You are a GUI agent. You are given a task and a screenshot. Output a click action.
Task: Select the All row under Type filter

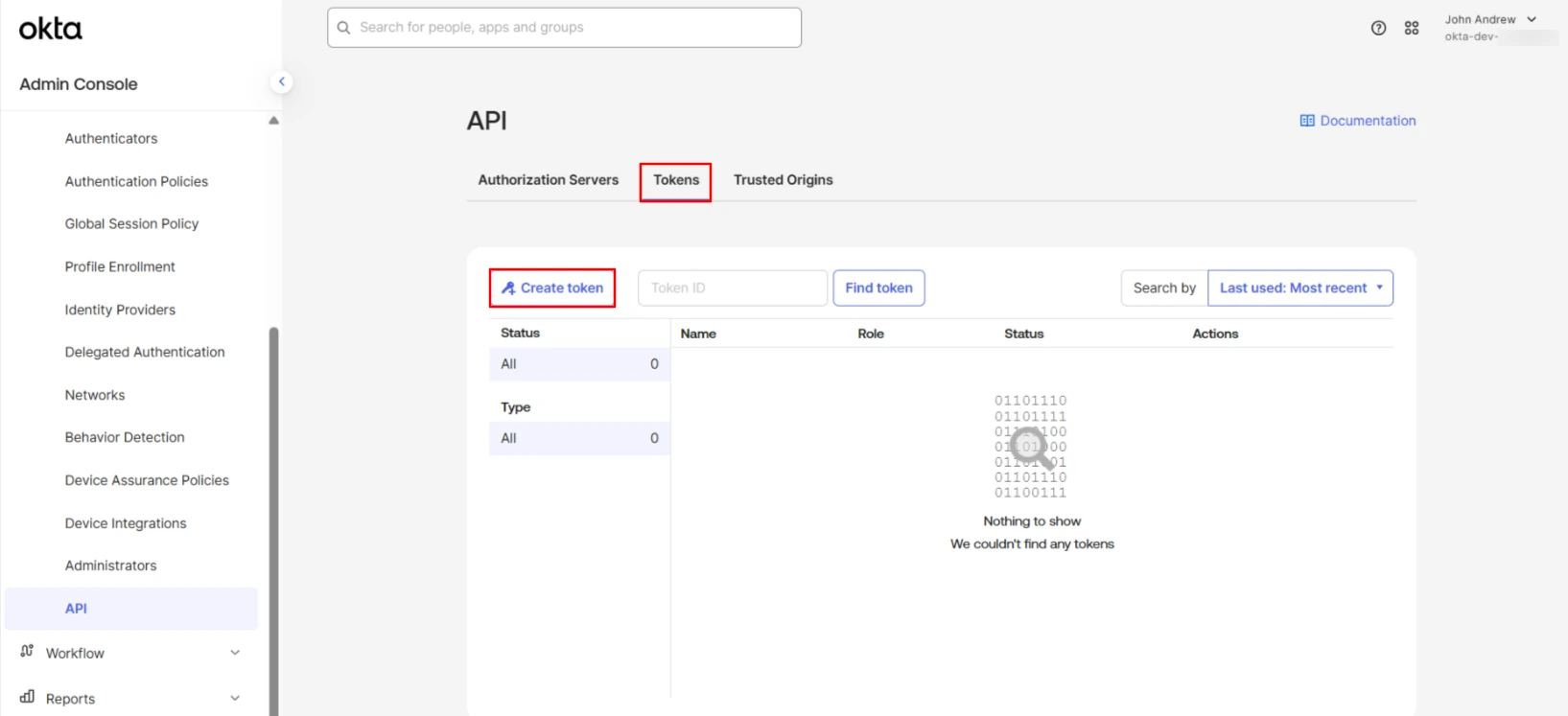pos(579,438)
